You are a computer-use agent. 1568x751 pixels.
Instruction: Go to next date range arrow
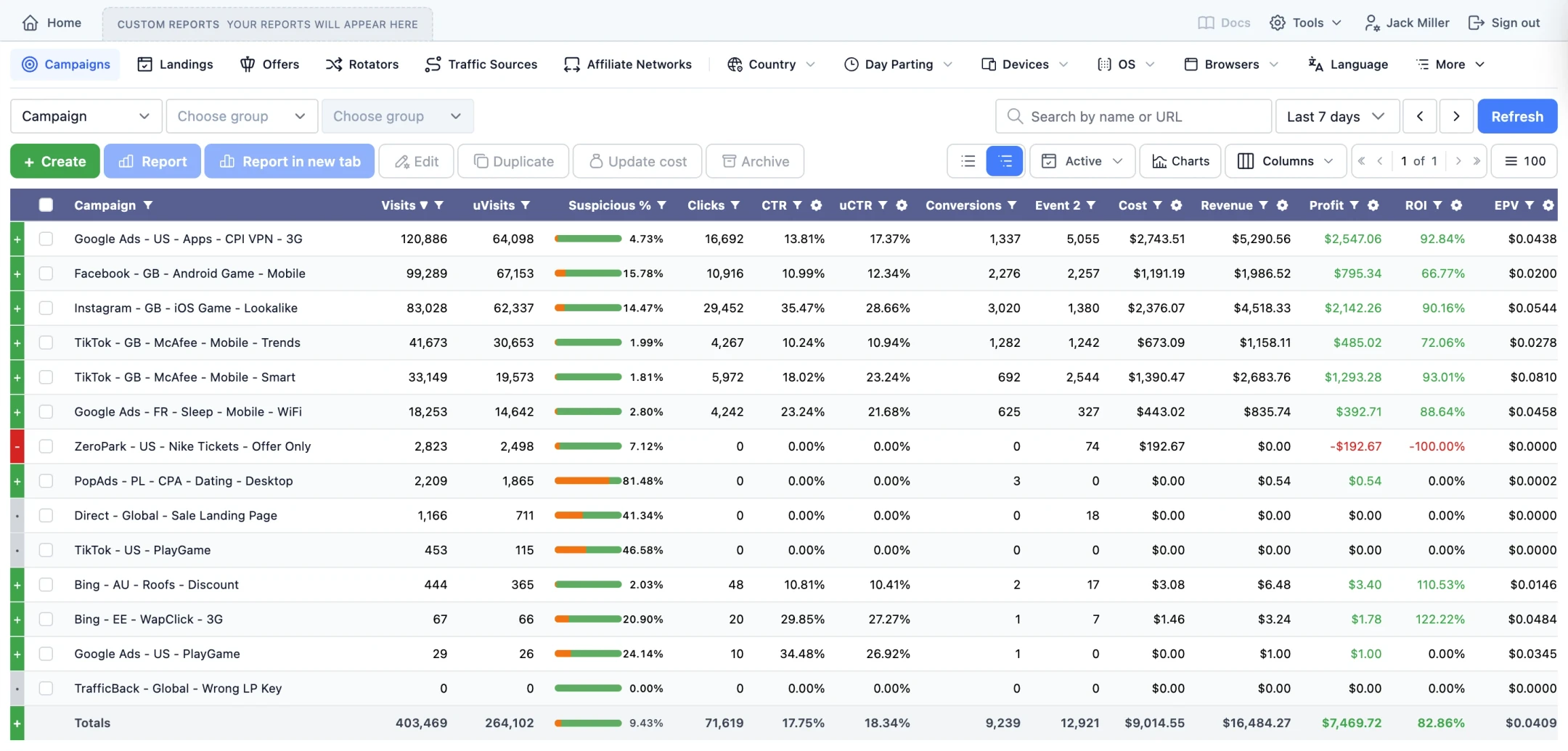pos(1456,116)
